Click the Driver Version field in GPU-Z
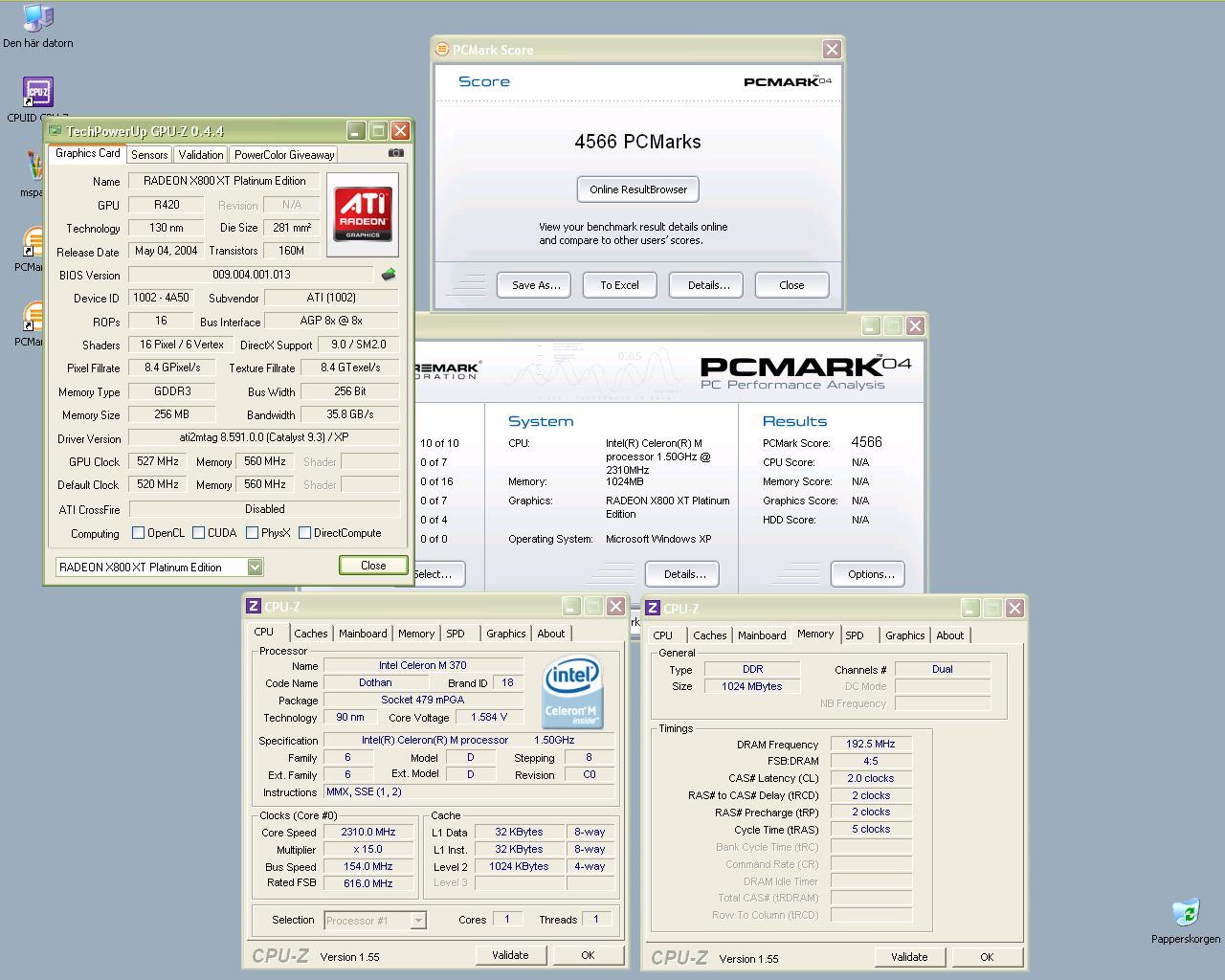 pos(264,438)
